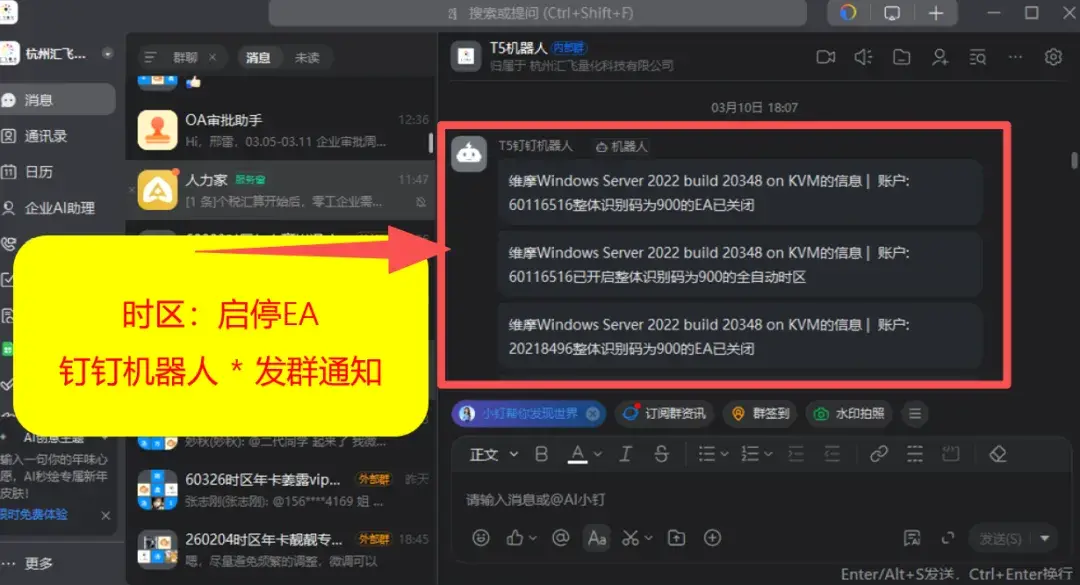Open 60326时区年卡姜露vip group chat
Screen dimensions: 1080x585
point(282,489)
